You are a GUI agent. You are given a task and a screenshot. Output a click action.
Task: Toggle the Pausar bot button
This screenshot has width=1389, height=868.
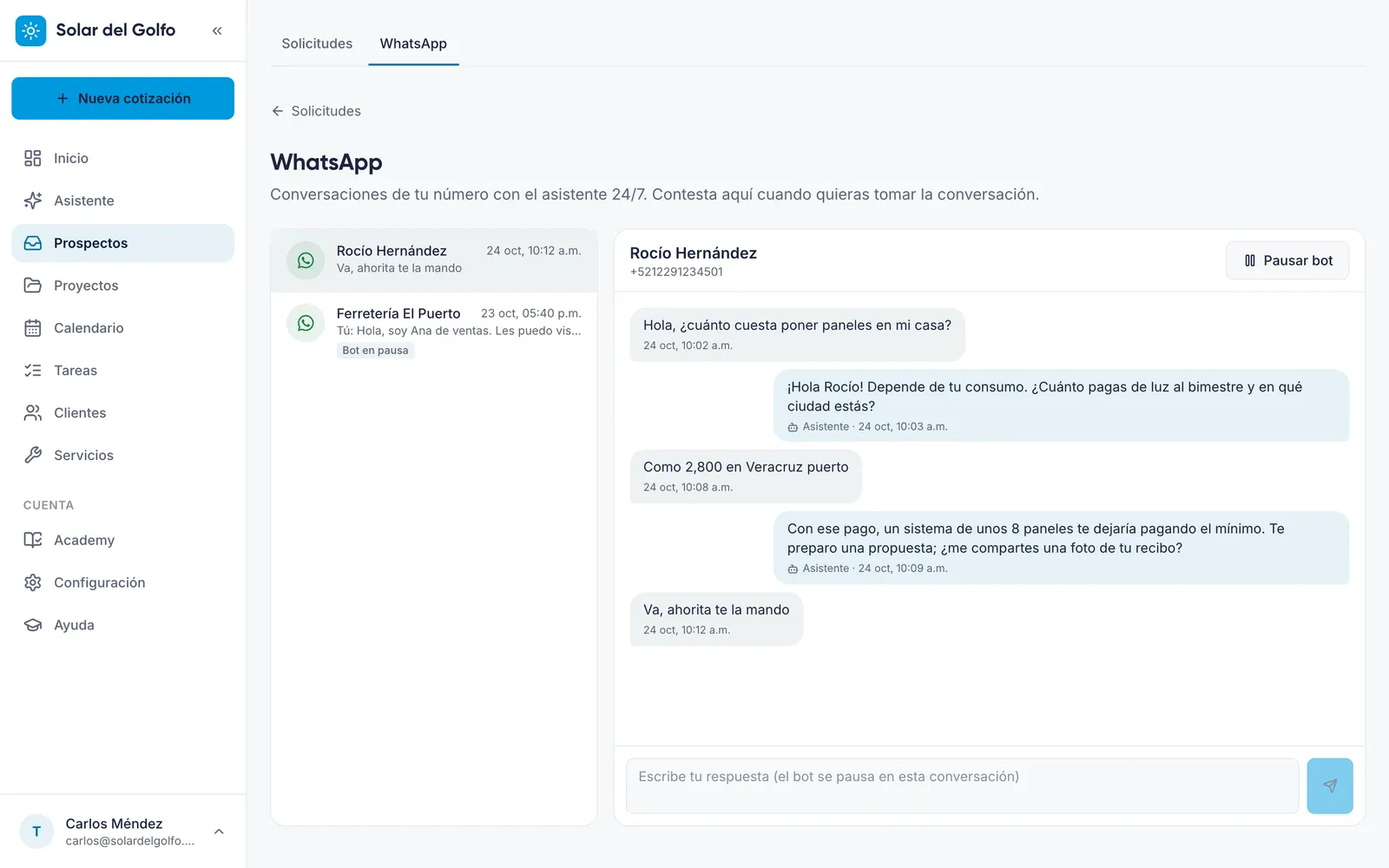click(1287, 260)
